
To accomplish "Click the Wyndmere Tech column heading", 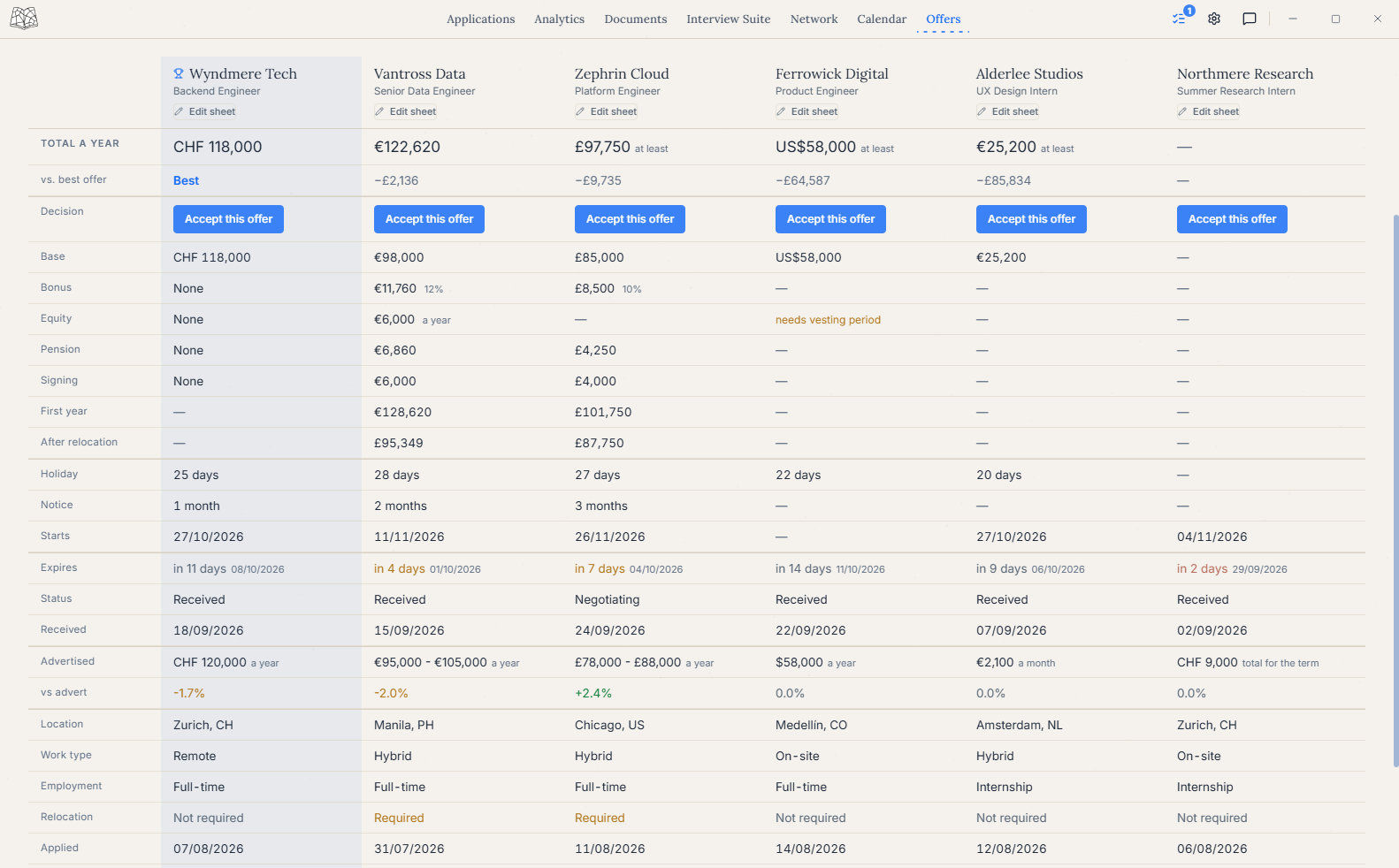I will pos(243,74).
